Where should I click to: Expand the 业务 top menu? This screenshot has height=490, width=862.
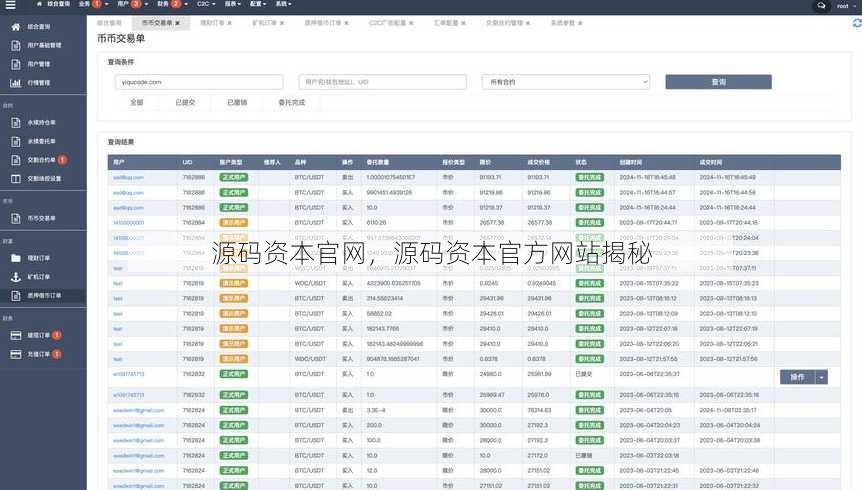coord(93,4)
